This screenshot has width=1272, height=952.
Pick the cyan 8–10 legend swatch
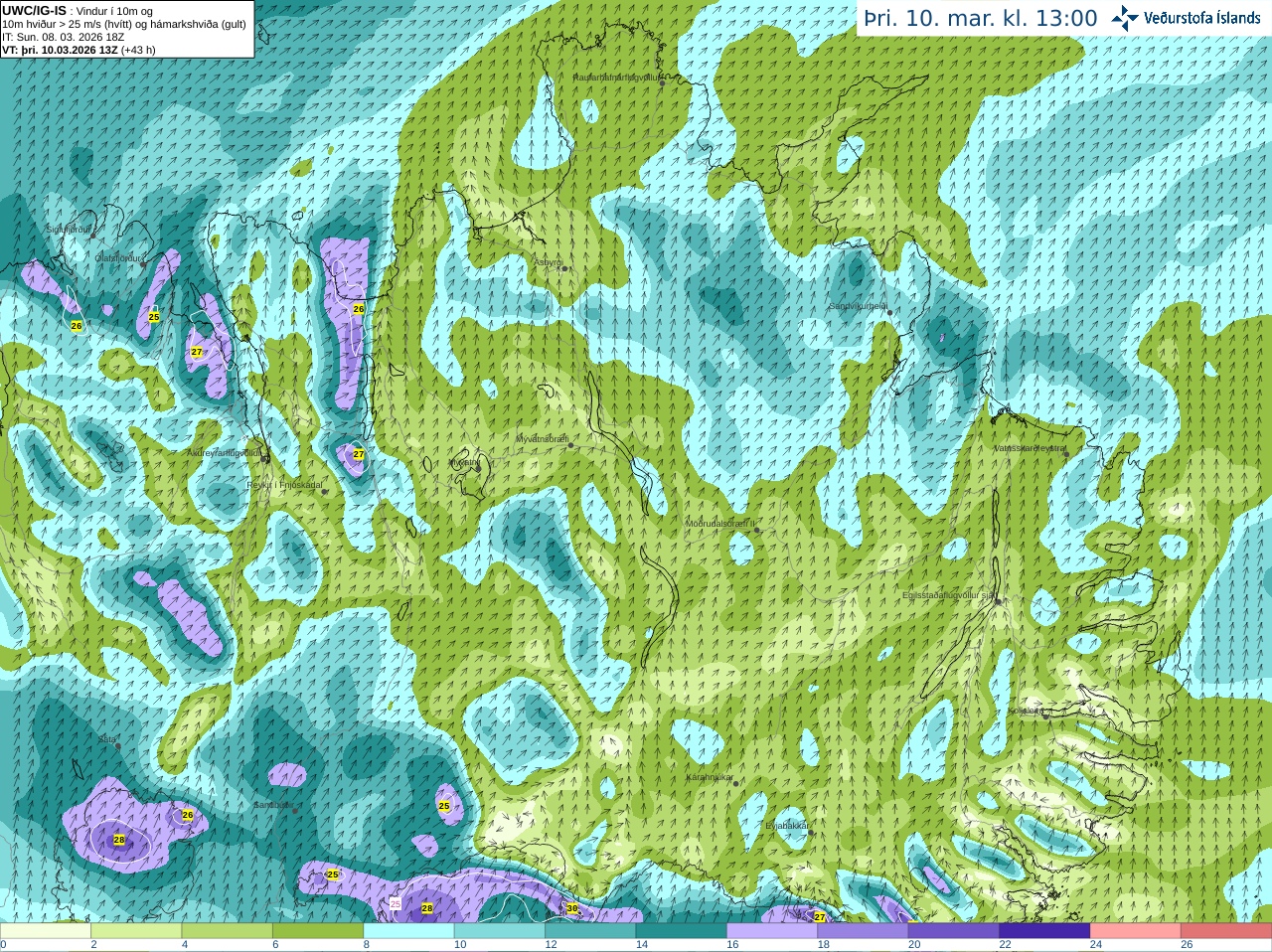(x=409, y=931)
